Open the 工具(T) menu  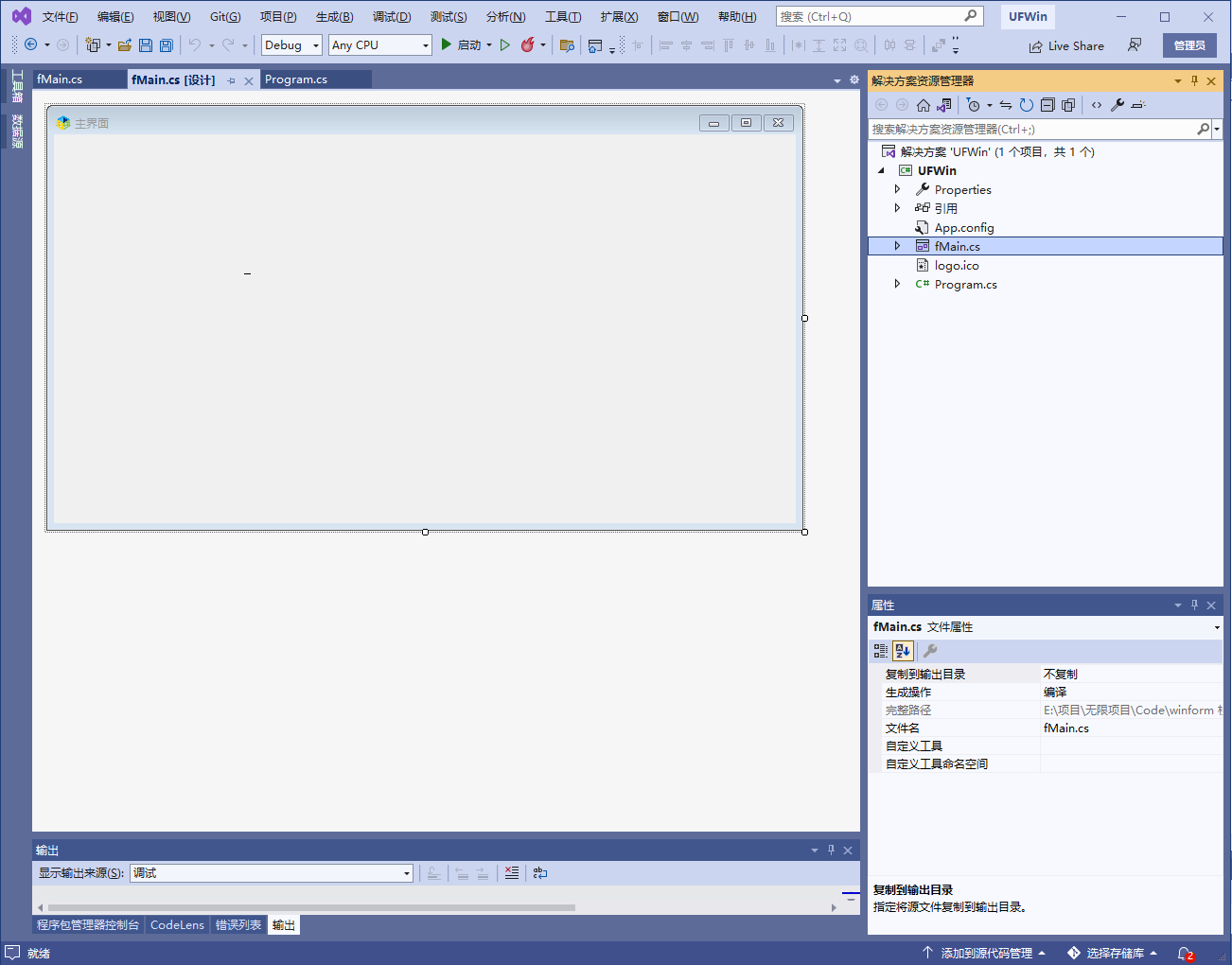563,17
